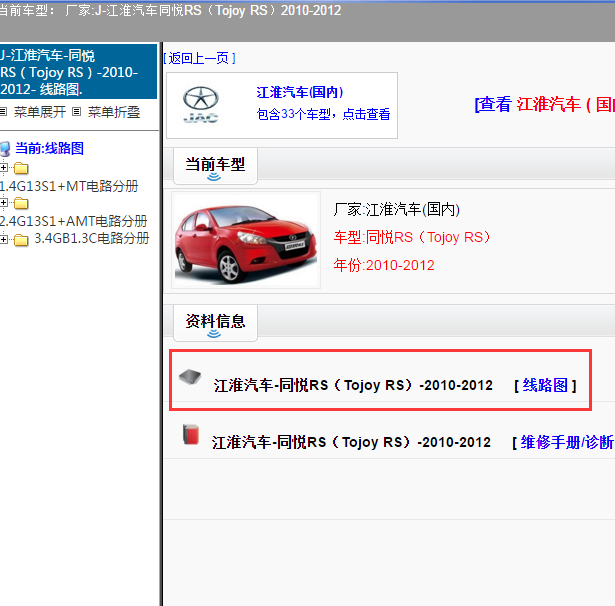Click the wave arrow under 当前车型

point(214,177)
